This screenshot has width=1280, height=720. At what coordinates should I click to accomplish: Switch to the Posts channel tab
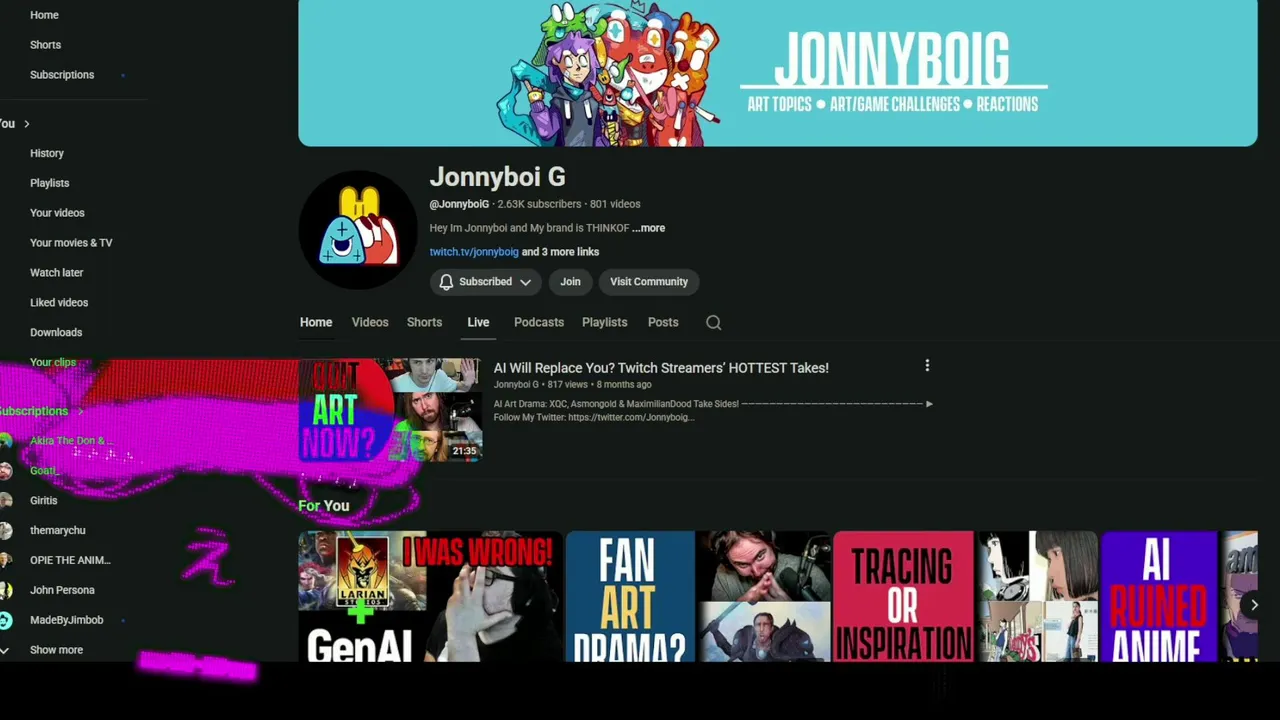pyautogui.click(x=663, y=322)
